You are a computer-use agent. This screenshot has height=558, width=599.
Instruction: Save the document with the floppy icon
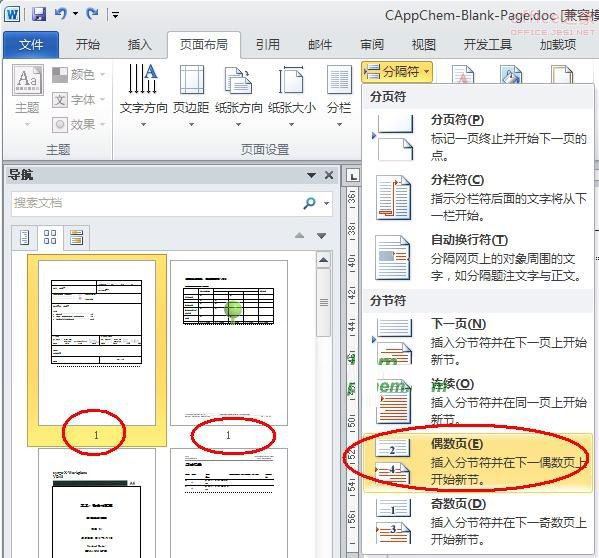pyautogui.click(x=38, y=15)
